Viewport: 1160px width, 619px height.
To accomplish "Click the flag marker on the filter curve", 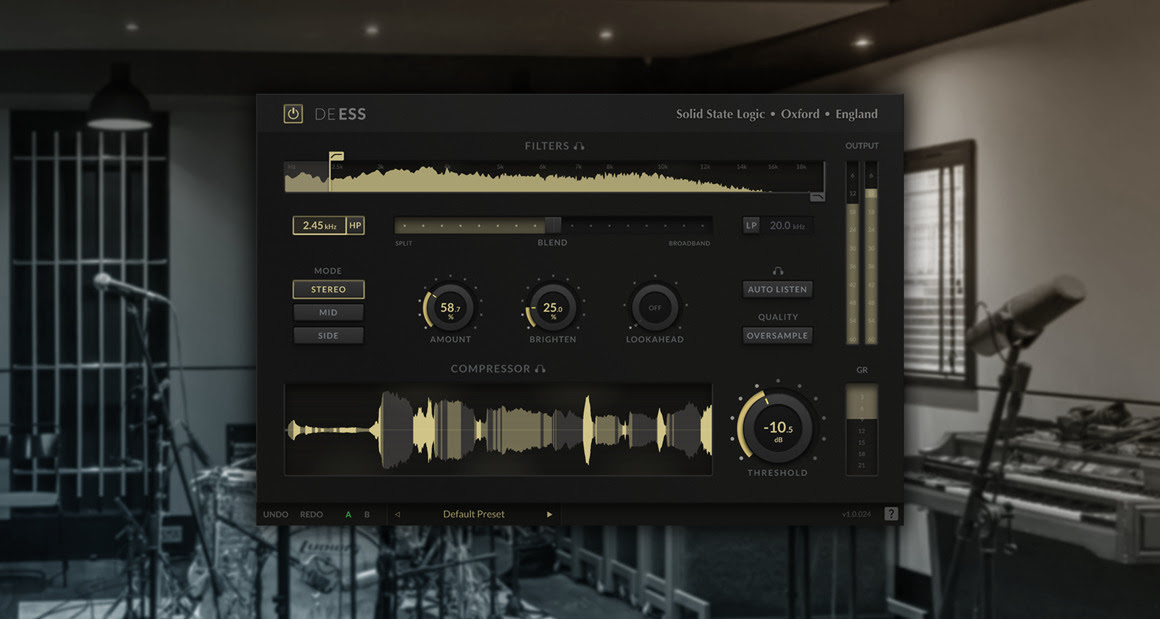I will coord(337,158).
